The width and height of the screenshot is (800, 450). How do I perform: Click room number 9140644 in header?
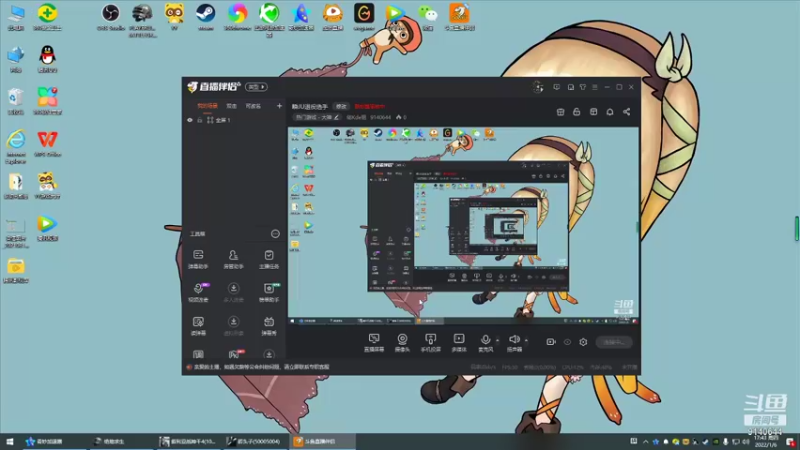pos(381,117)
